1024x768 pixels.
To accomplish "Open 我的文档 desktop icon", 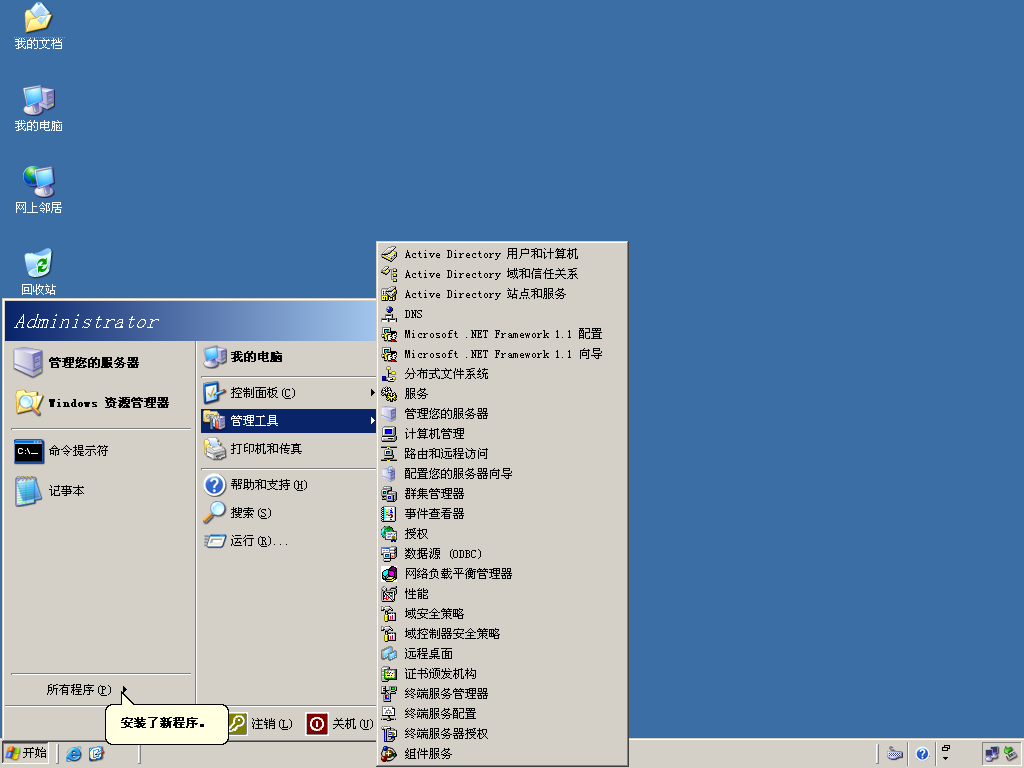I will [x=39, y=27].
